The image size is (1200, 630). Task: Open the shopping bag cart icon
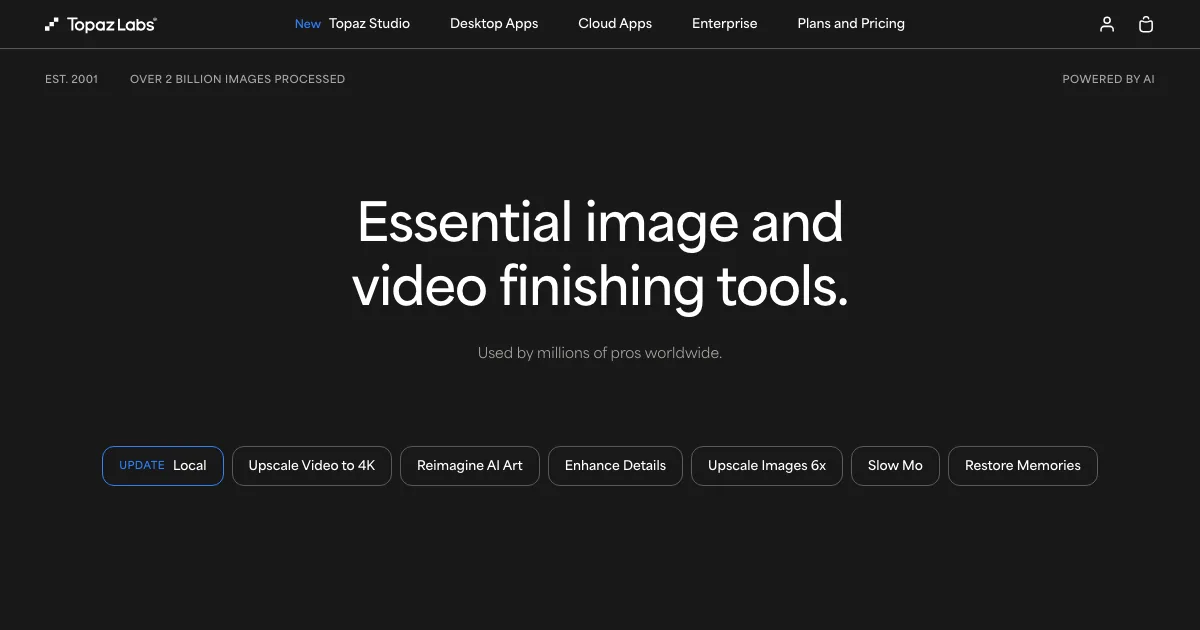(x=1146, y=24)
